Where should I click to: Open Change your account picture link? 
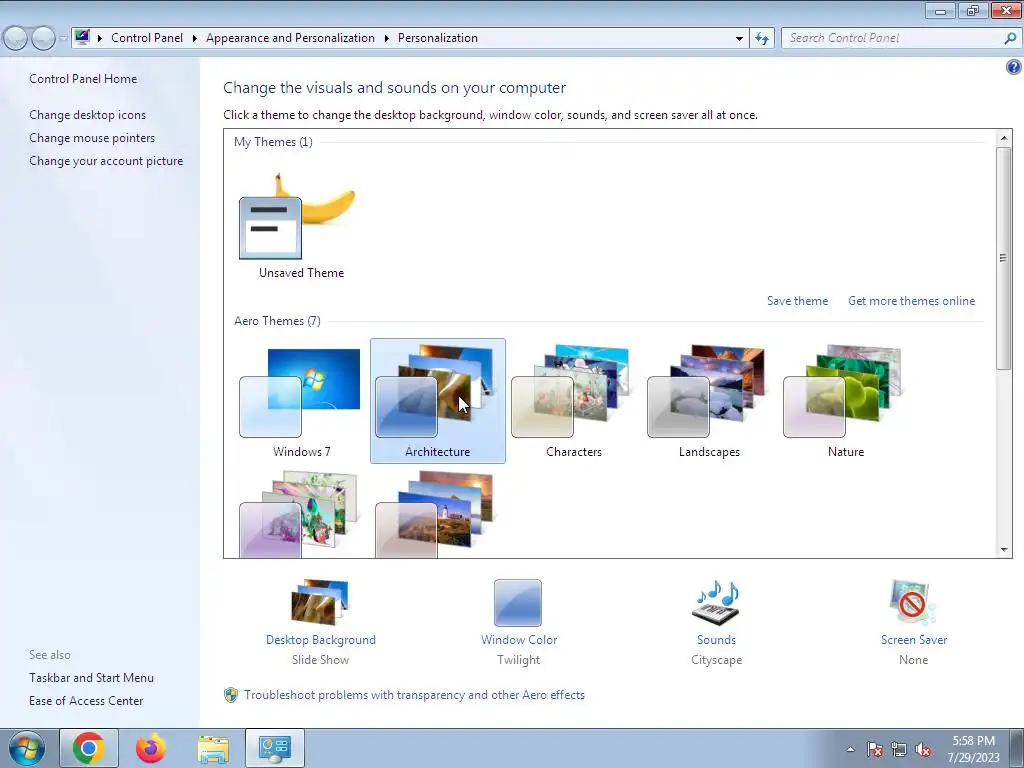106,161
